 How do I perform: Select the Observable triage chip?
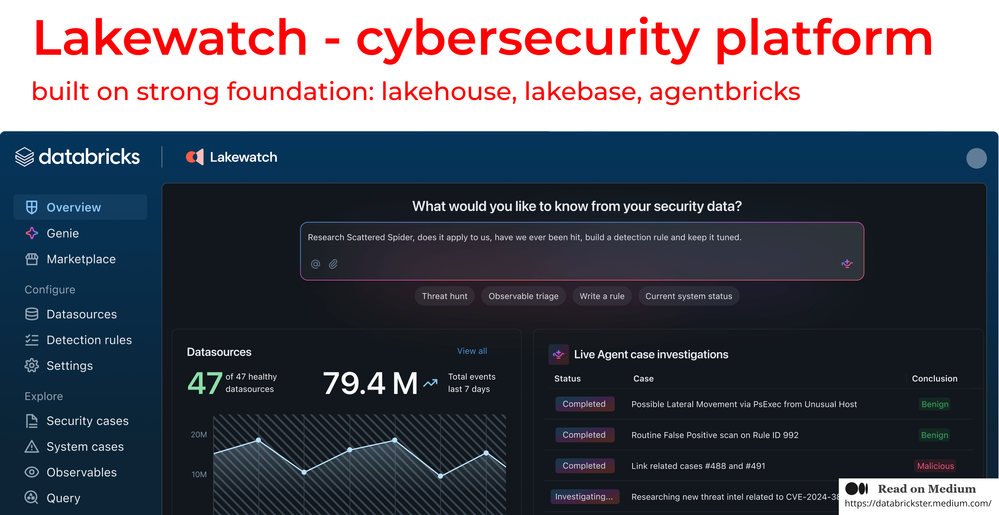(524, 296)
